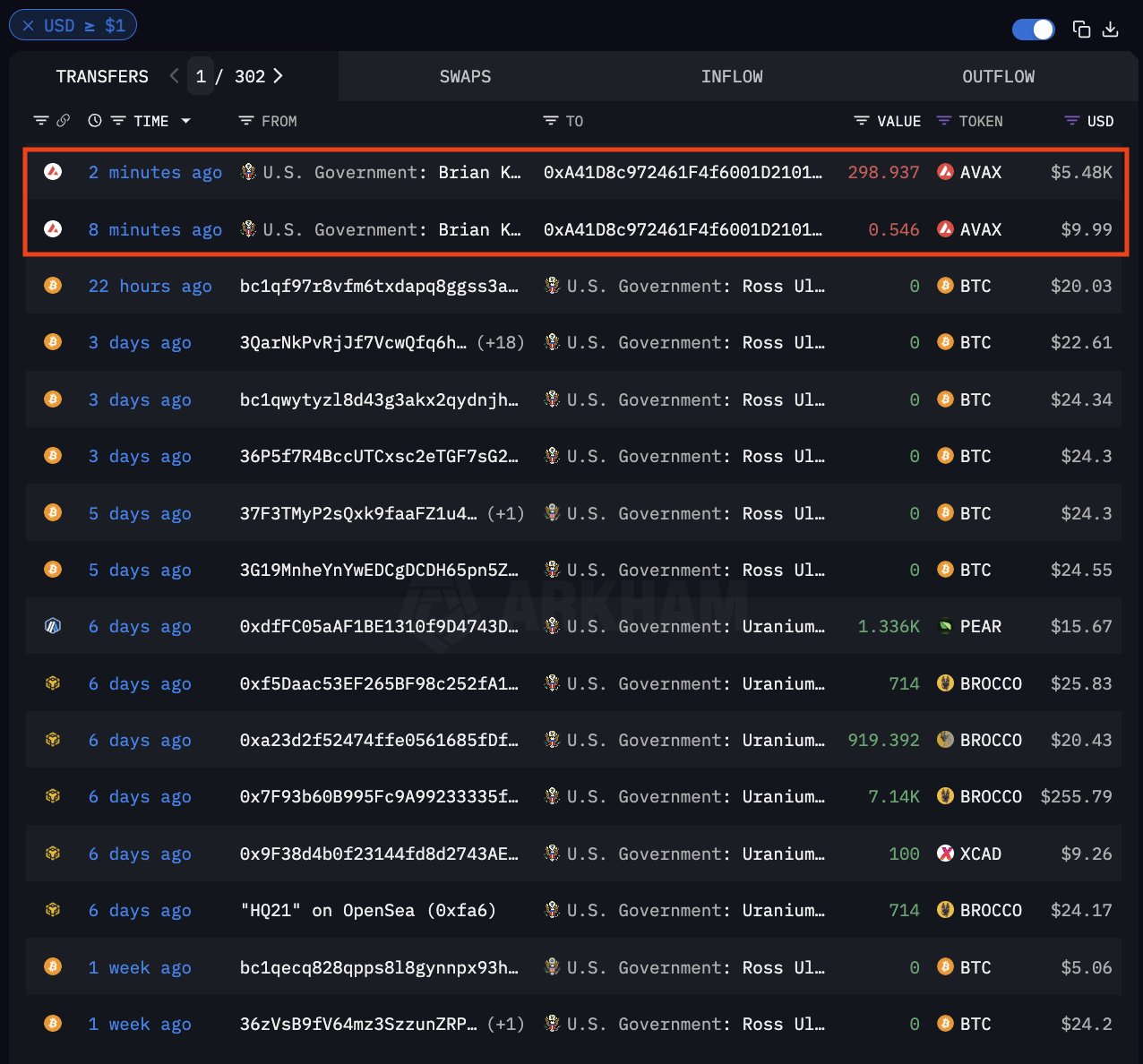Toggle the blue switch at top right

coord(1033,30)
